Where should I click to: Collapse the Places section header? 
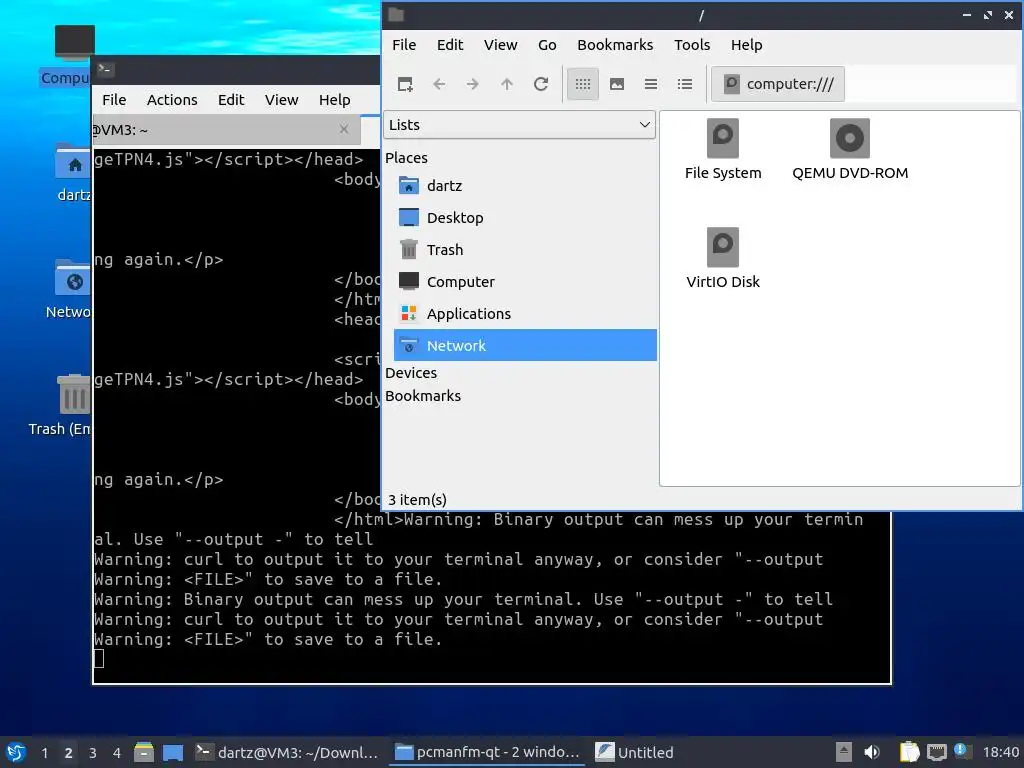pos(406,158)
